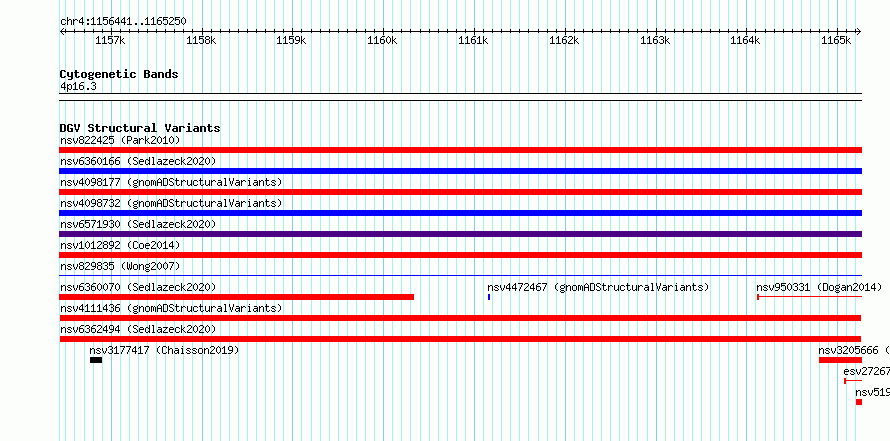Click the 1164k ruler tick label
Image resolution: width=890 pixels, height=441 pixels.
click(x=745, y=41)
